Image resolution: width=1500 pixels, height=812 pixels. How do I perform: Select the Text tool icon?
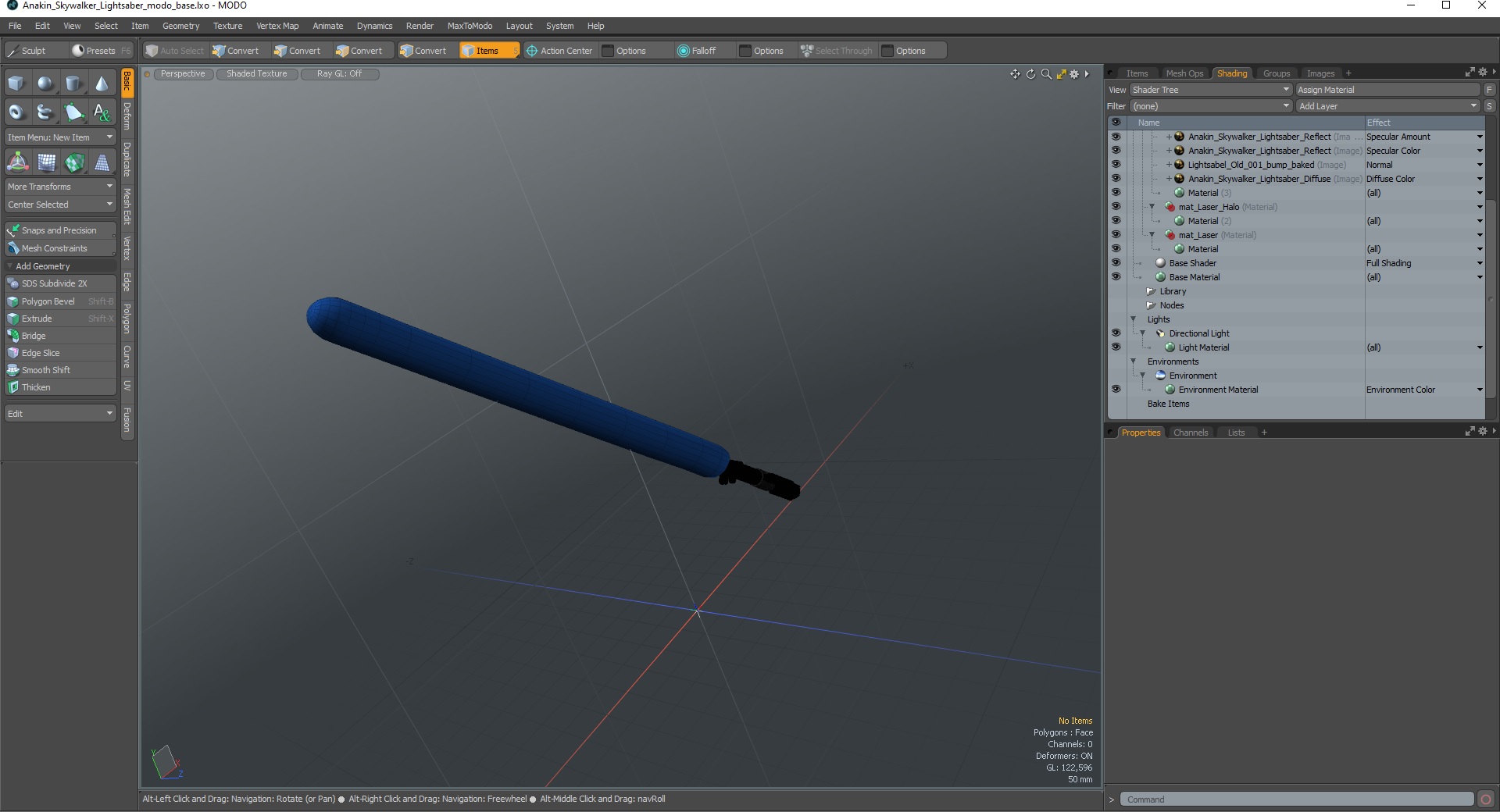102,112
